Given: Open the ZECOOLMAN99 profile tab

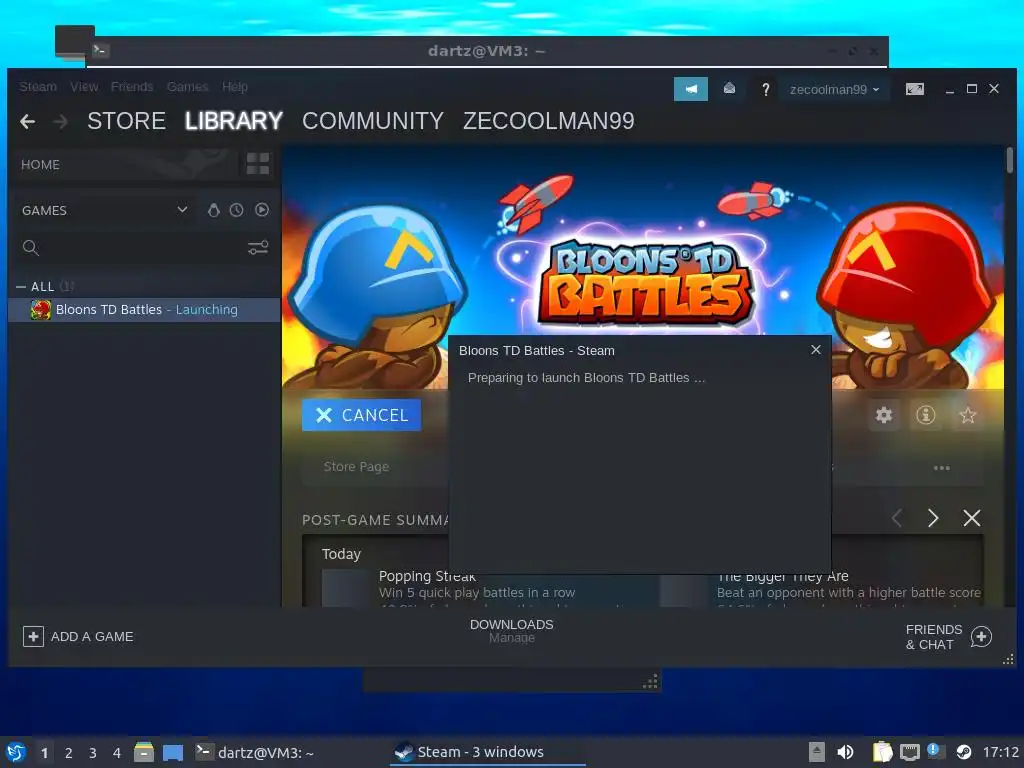Looking at the screenshot, I should (x=549, y=121).
